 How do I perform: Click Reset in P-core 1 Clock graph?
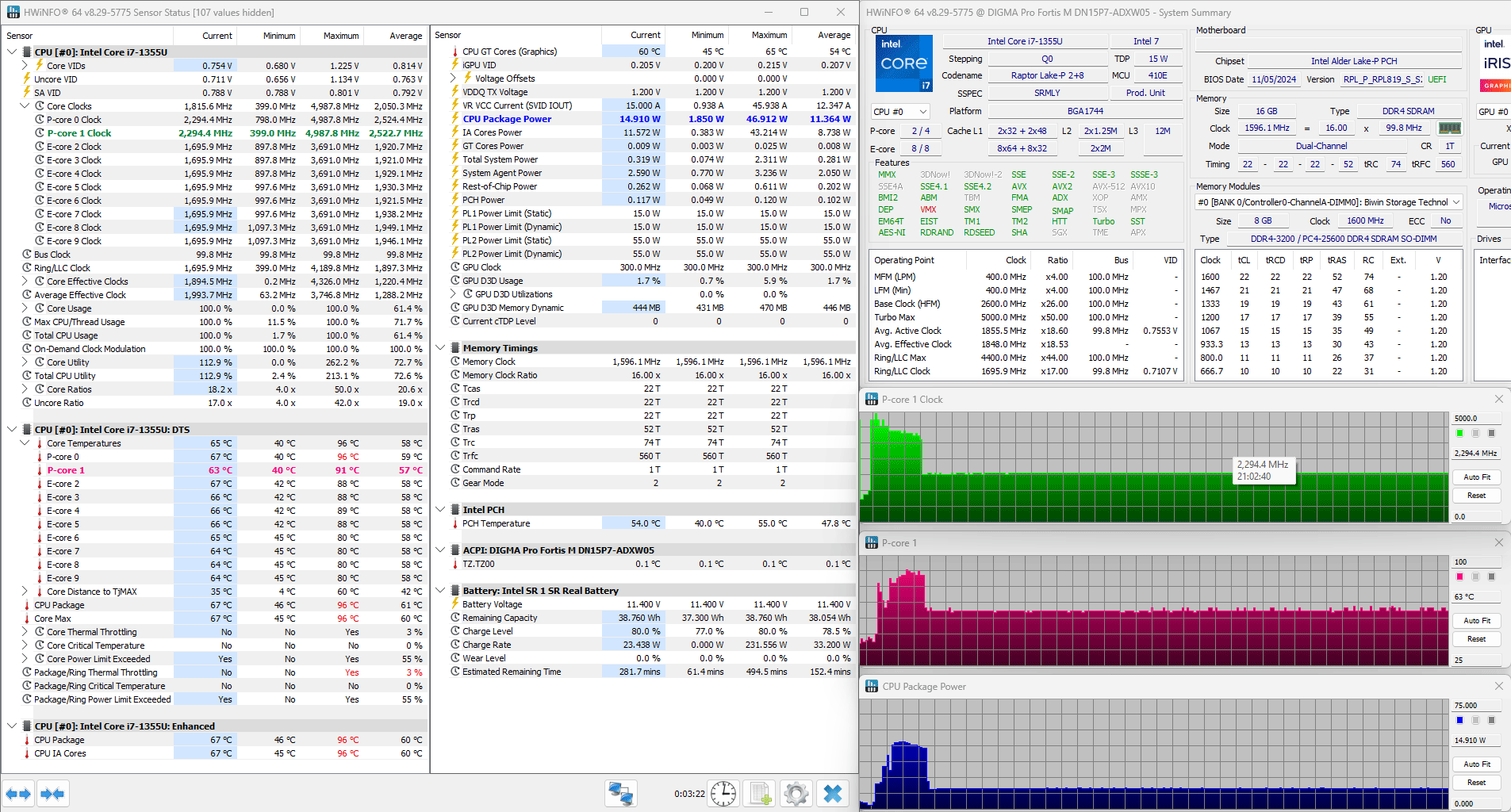pyautogui.click(x=1477, y=496)
